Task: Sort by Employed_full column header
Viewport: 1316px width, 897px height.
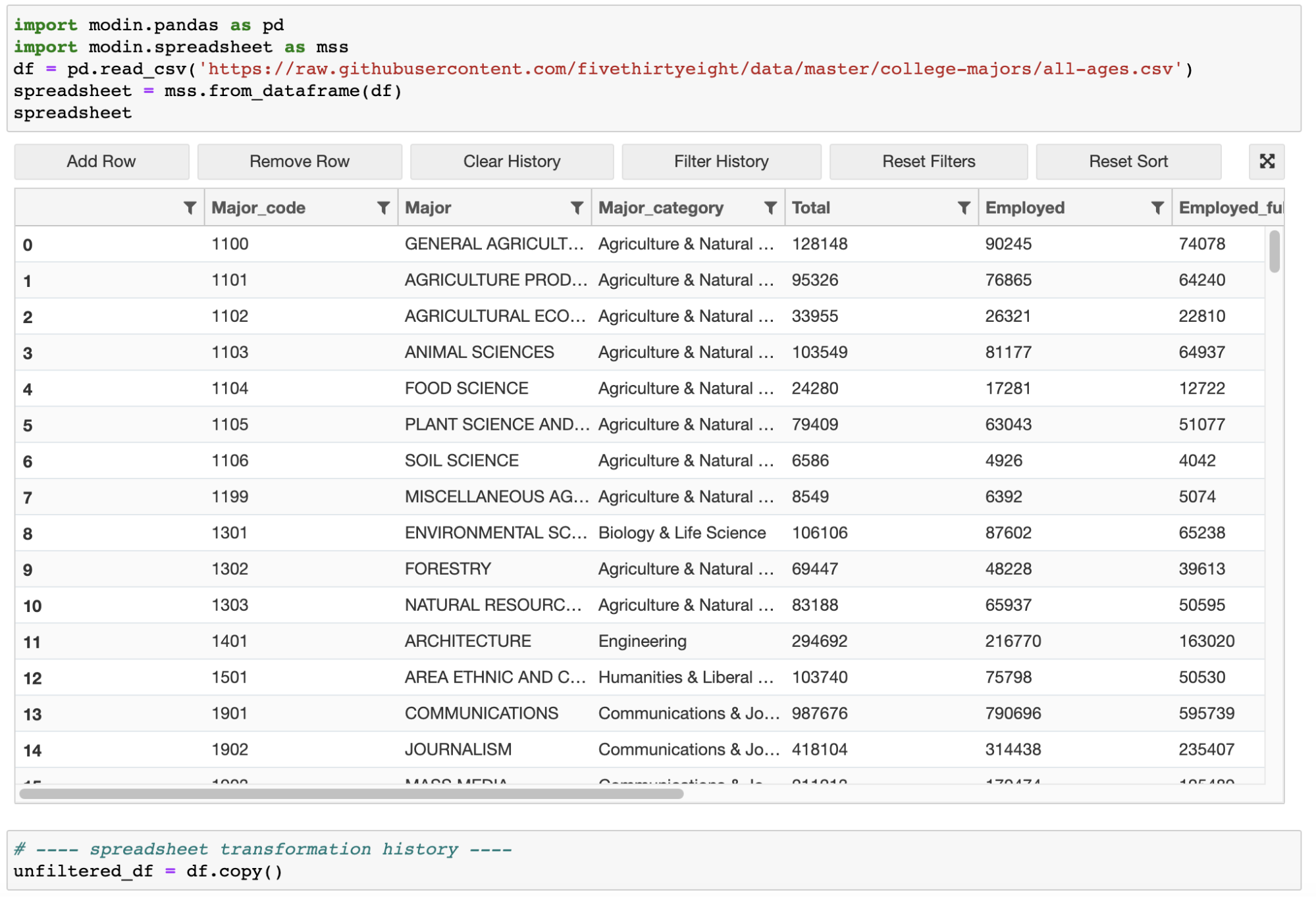Action: coord(1230,208)
